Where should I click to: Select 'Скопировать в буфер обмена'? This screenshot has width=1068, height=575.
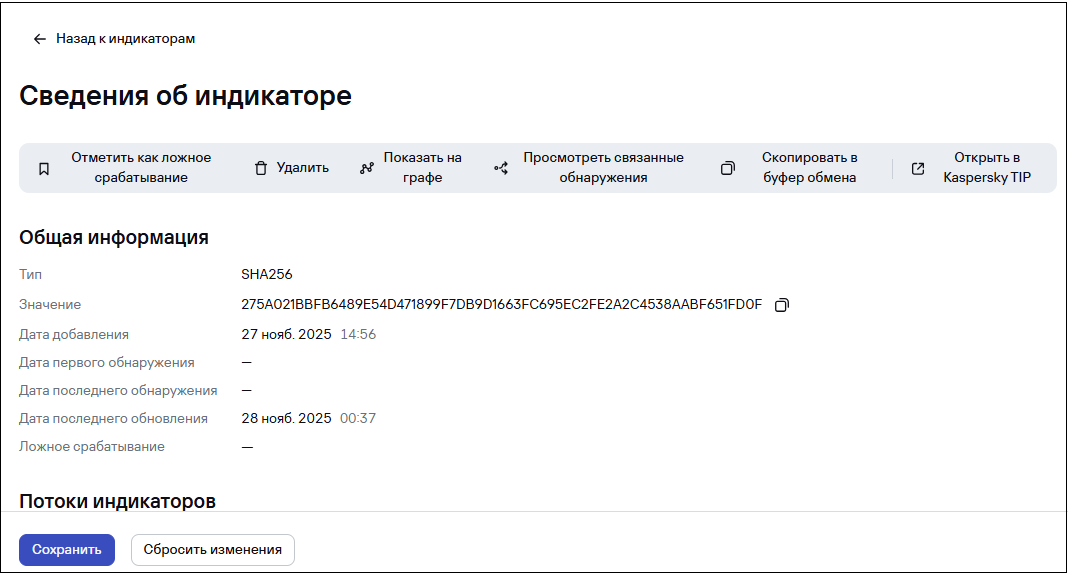pyautogui.click(x=809, y=168)
